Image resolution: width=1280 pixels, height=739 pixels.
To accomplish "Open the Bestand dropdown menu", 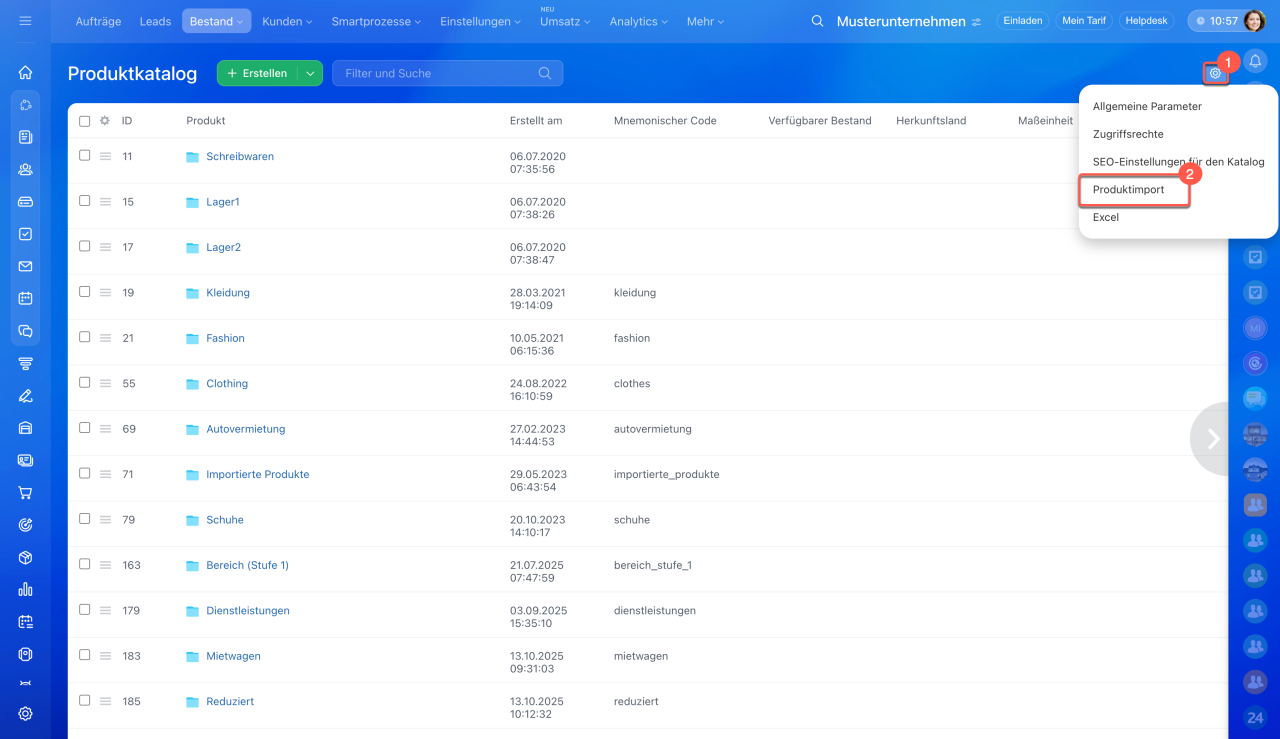I will click(216, 21).
